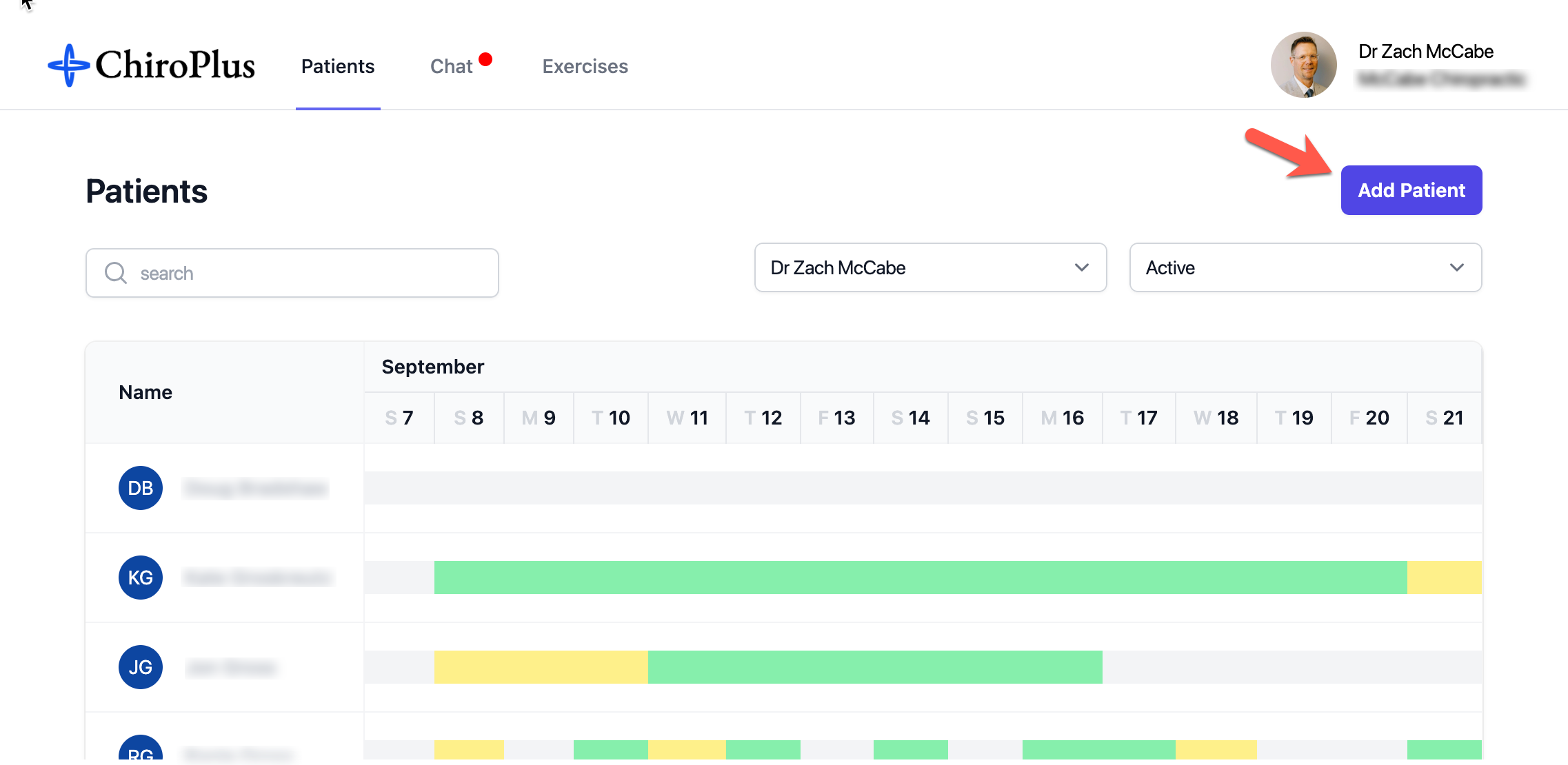Click the KG patient avatar

click(141, 578)
